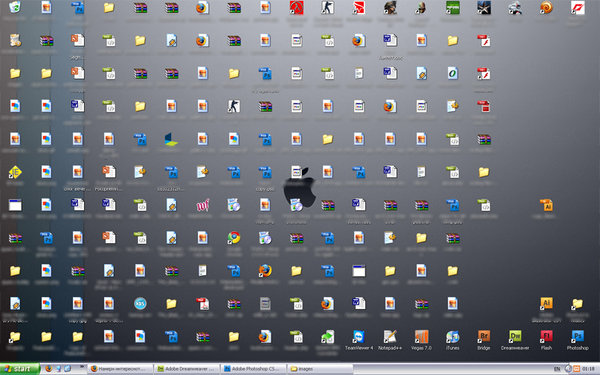Open the Windows Start menu
This screenshot has height=375, width=600.
point(20,369)
